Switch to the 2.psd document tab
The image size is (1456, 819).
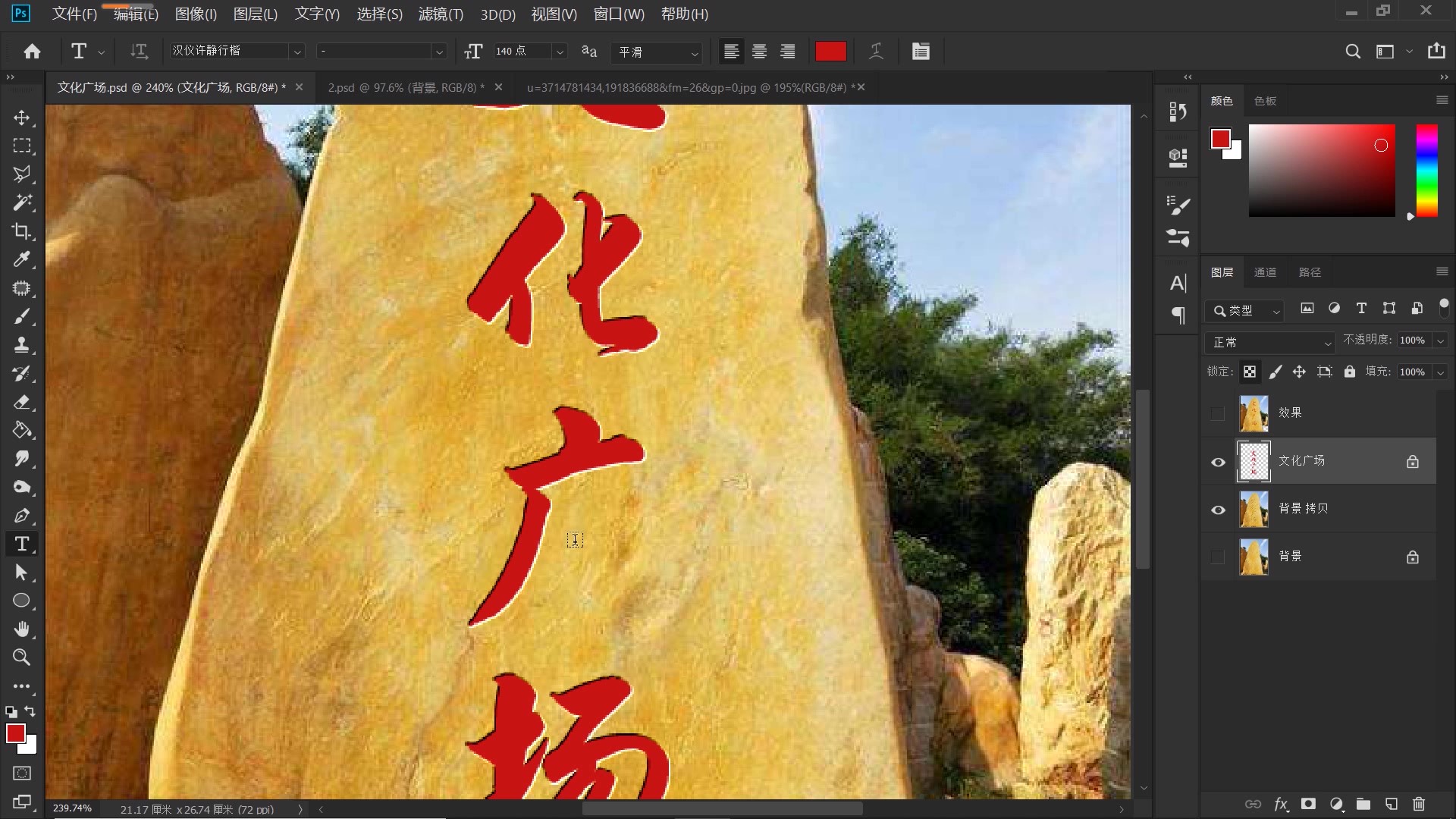point(402,87)
